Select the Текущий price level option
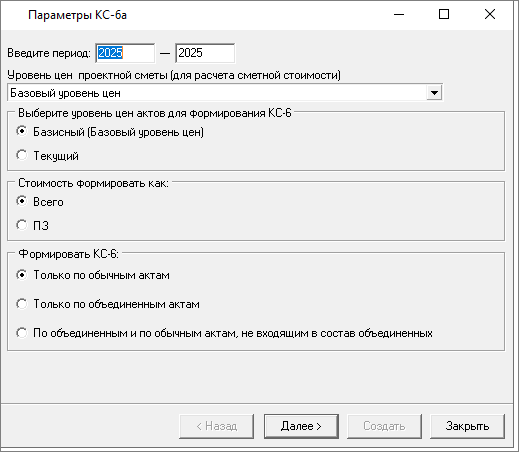 point(47,156)
